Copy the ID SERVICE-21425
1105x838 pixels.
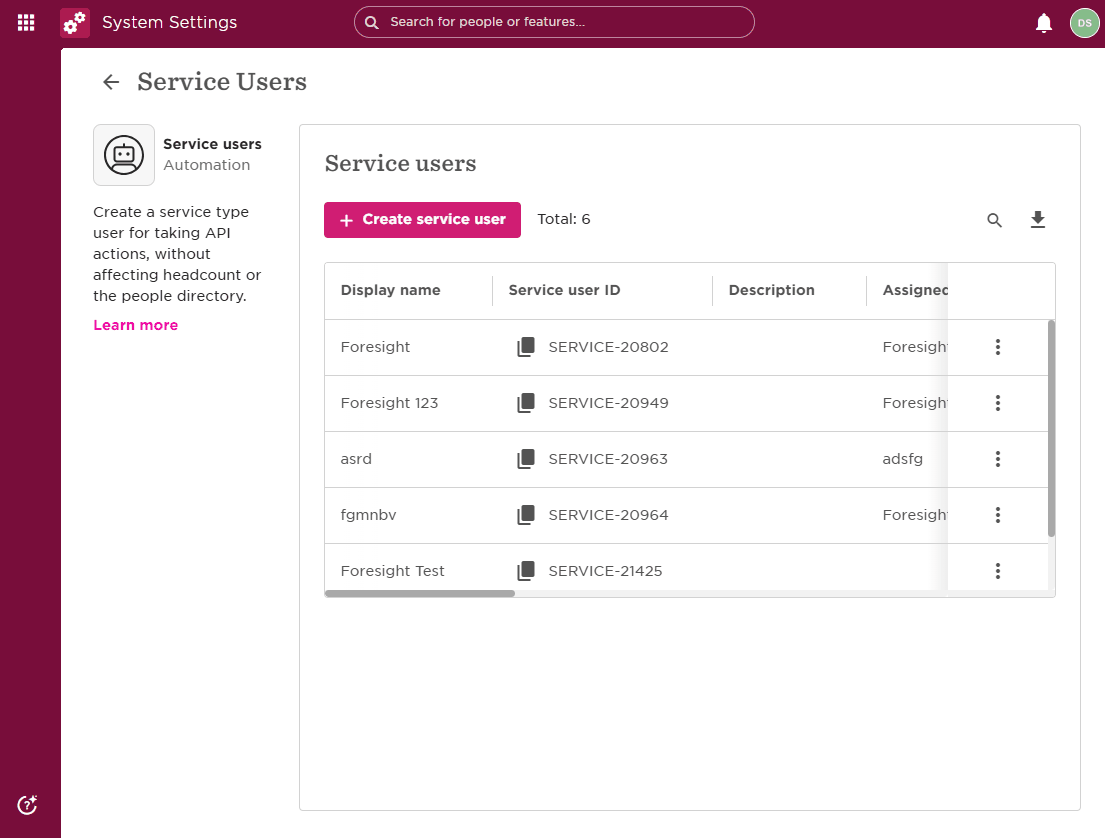[526, 571]
